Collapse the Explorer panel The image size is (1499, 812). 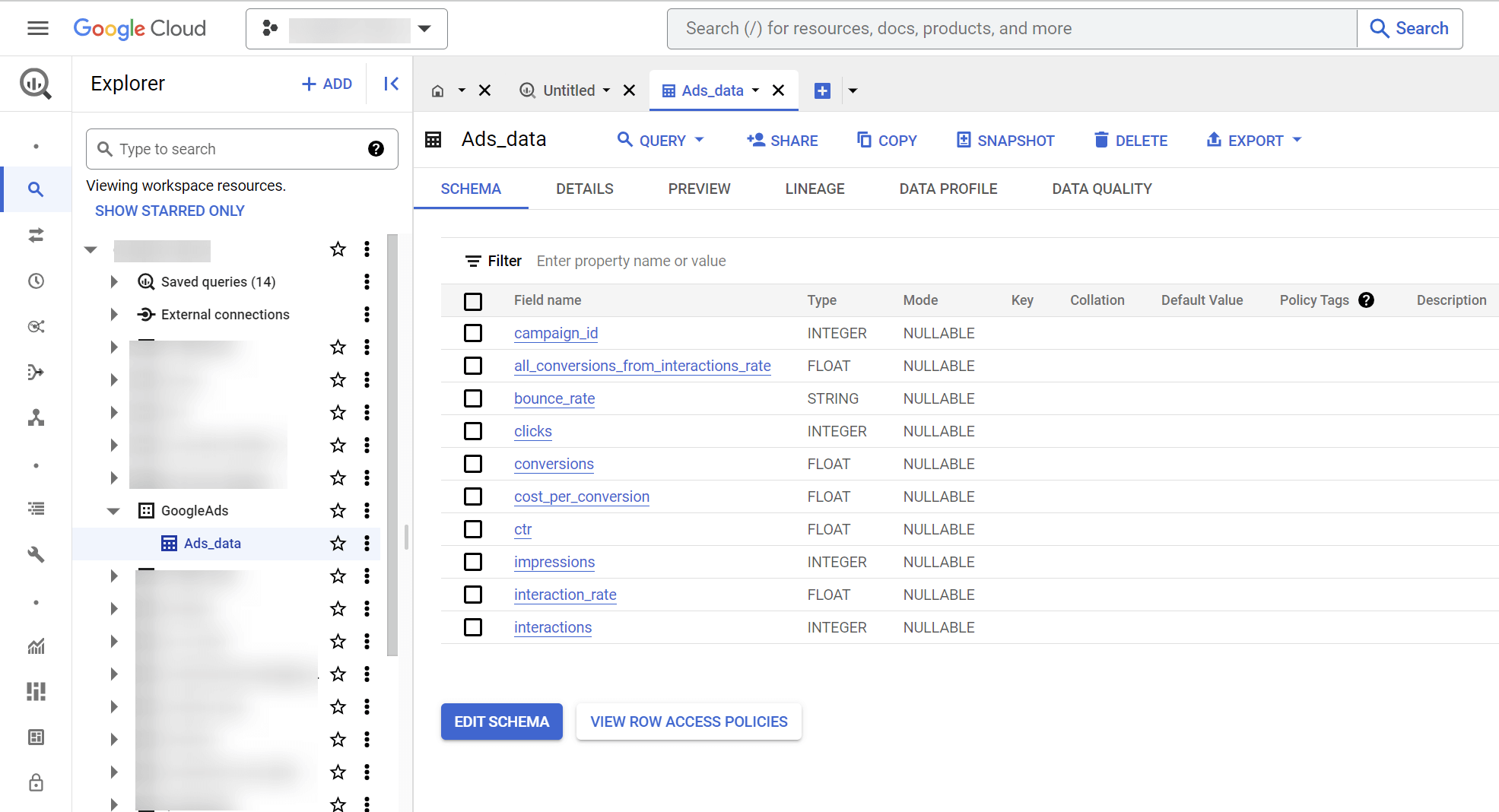(x=391, y=84)
